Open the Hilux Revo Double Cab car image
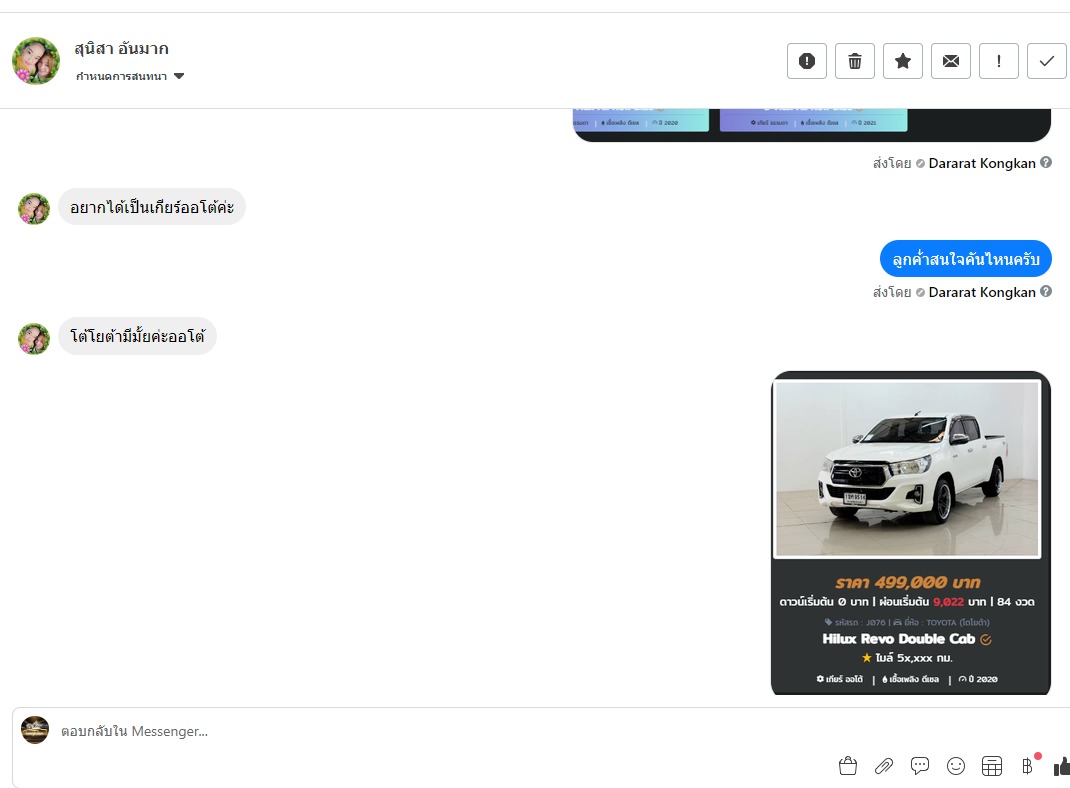Viewport: 1070px width, 788px height. [908, 469]
